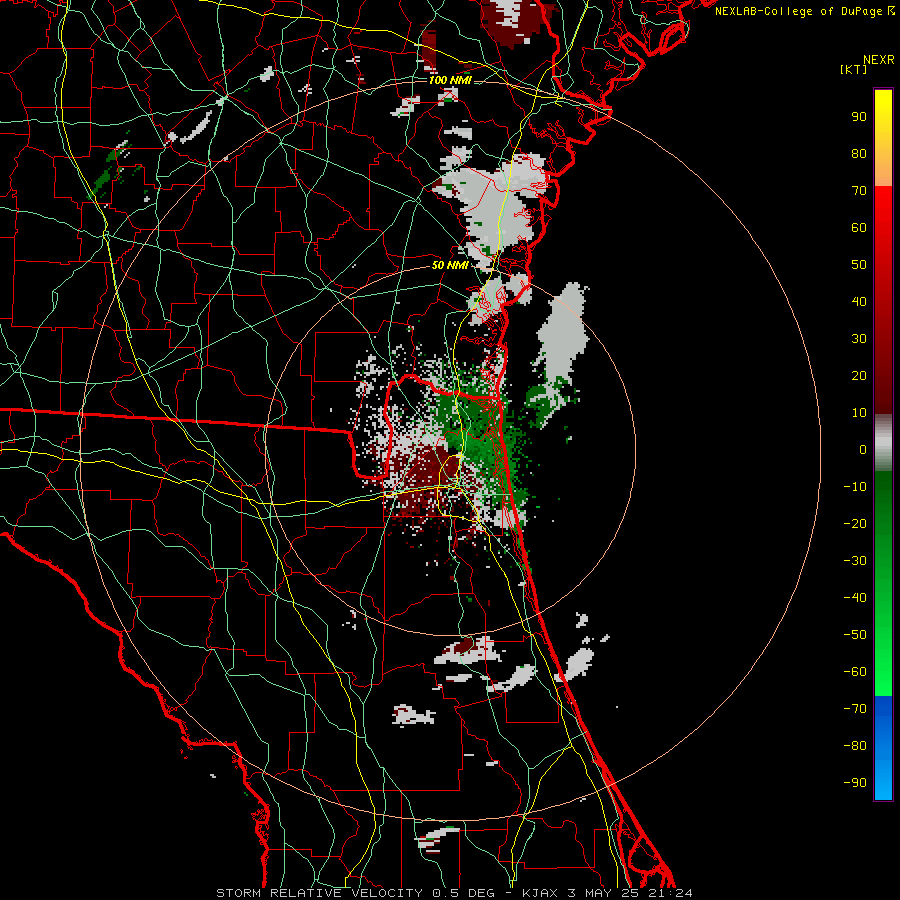Click the NEXR label above the color scale
Screen dimensions: 900x900
pos(878,60)
